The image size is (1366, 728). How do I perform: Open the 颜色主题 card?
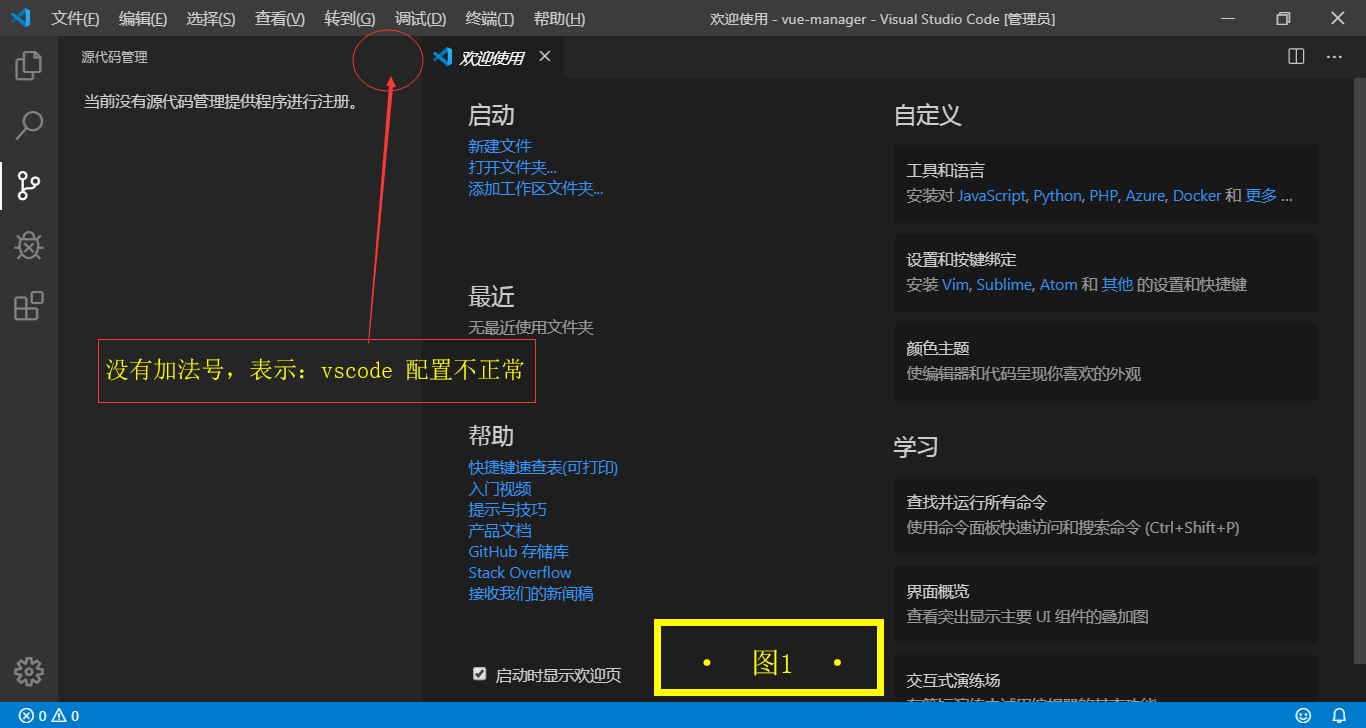pos(1105,361)
